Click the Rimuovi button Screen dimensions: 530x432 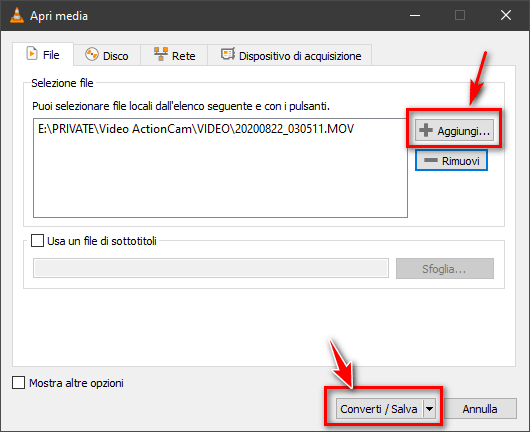tap(451, 161)
